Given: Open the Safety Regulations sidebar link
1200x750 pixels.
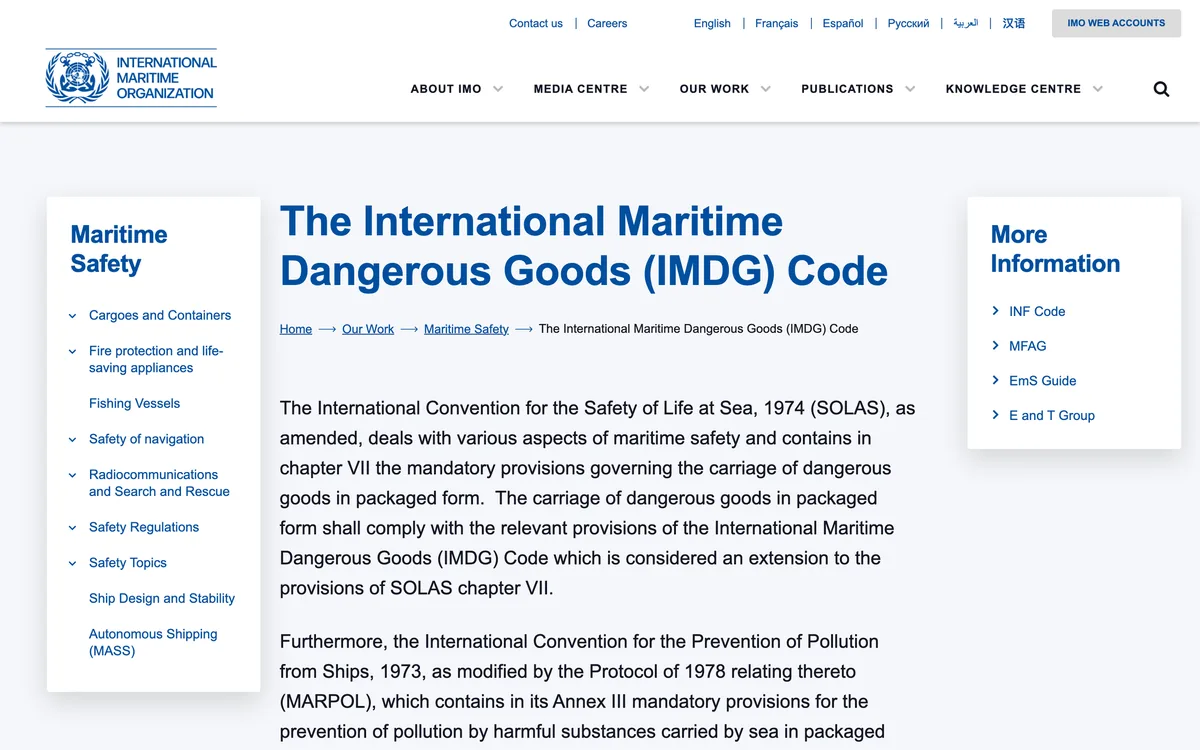Looking at the screenshot, I should click(144, 527).
